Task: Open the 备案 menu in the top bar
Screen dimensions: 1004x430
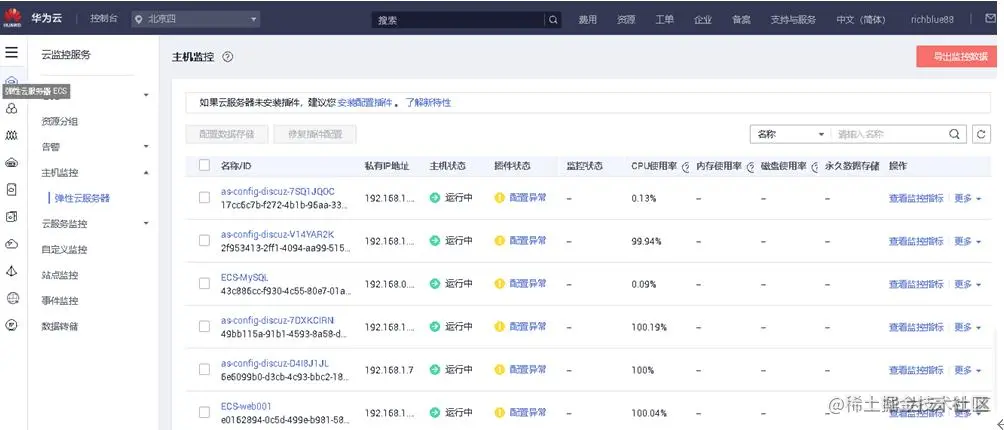Action: pyautogui.click(x=741, y=20)
